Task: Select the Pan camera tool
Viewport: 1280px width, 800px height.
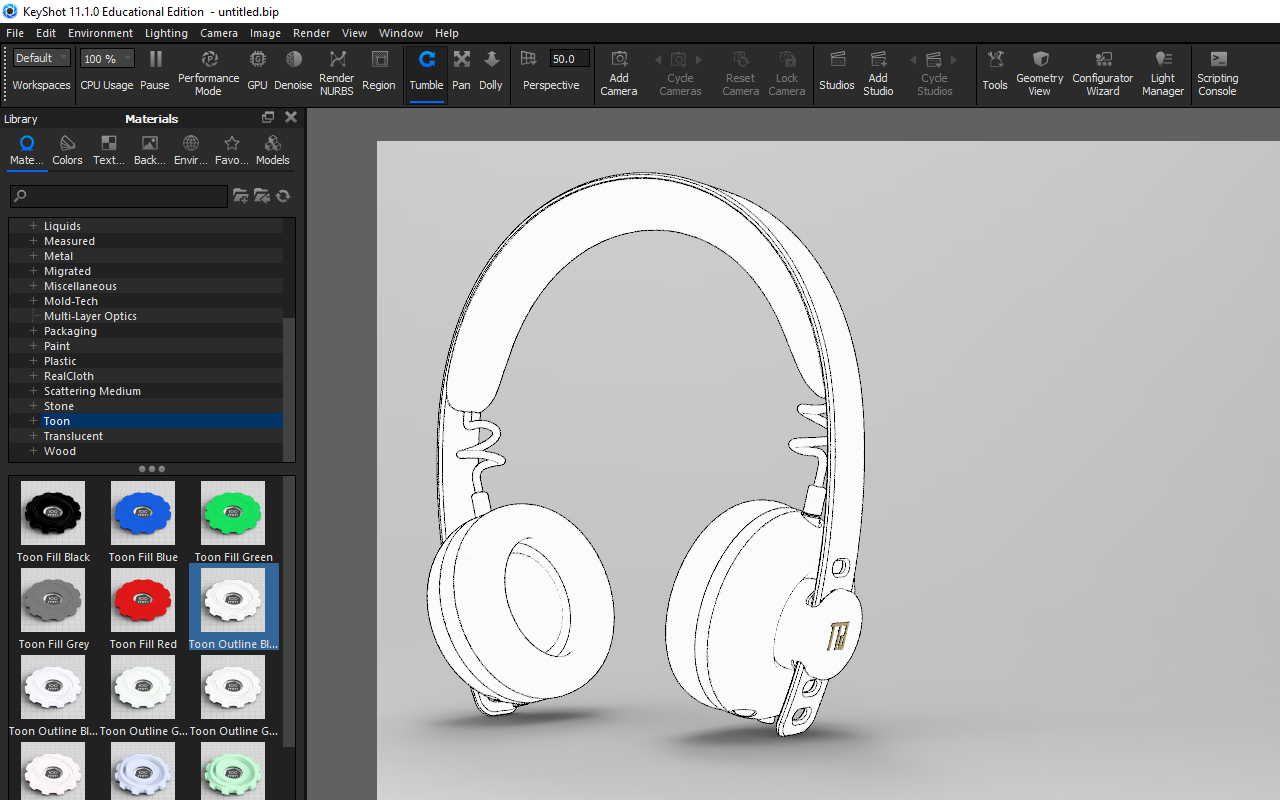Action: point(461,71)
